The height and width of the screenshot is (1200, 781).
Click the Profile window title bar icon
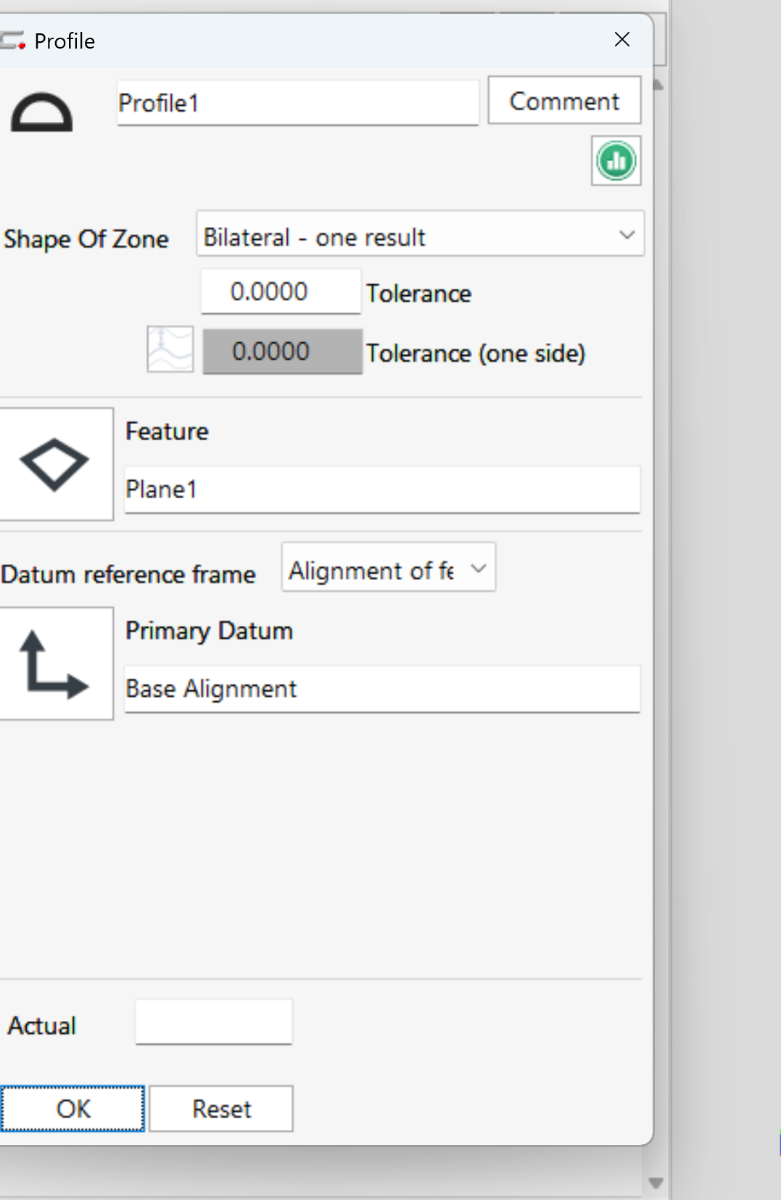coord(12,41)
